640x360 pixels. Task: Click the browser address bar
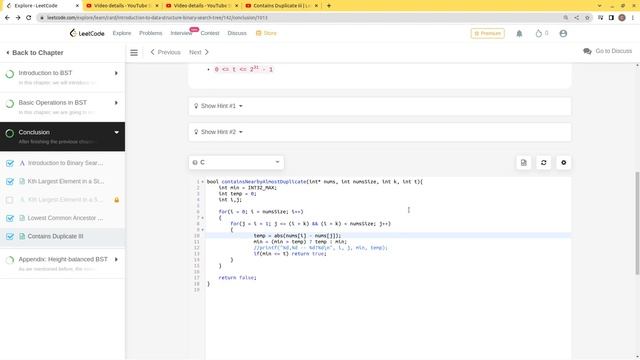pos(302,18)
